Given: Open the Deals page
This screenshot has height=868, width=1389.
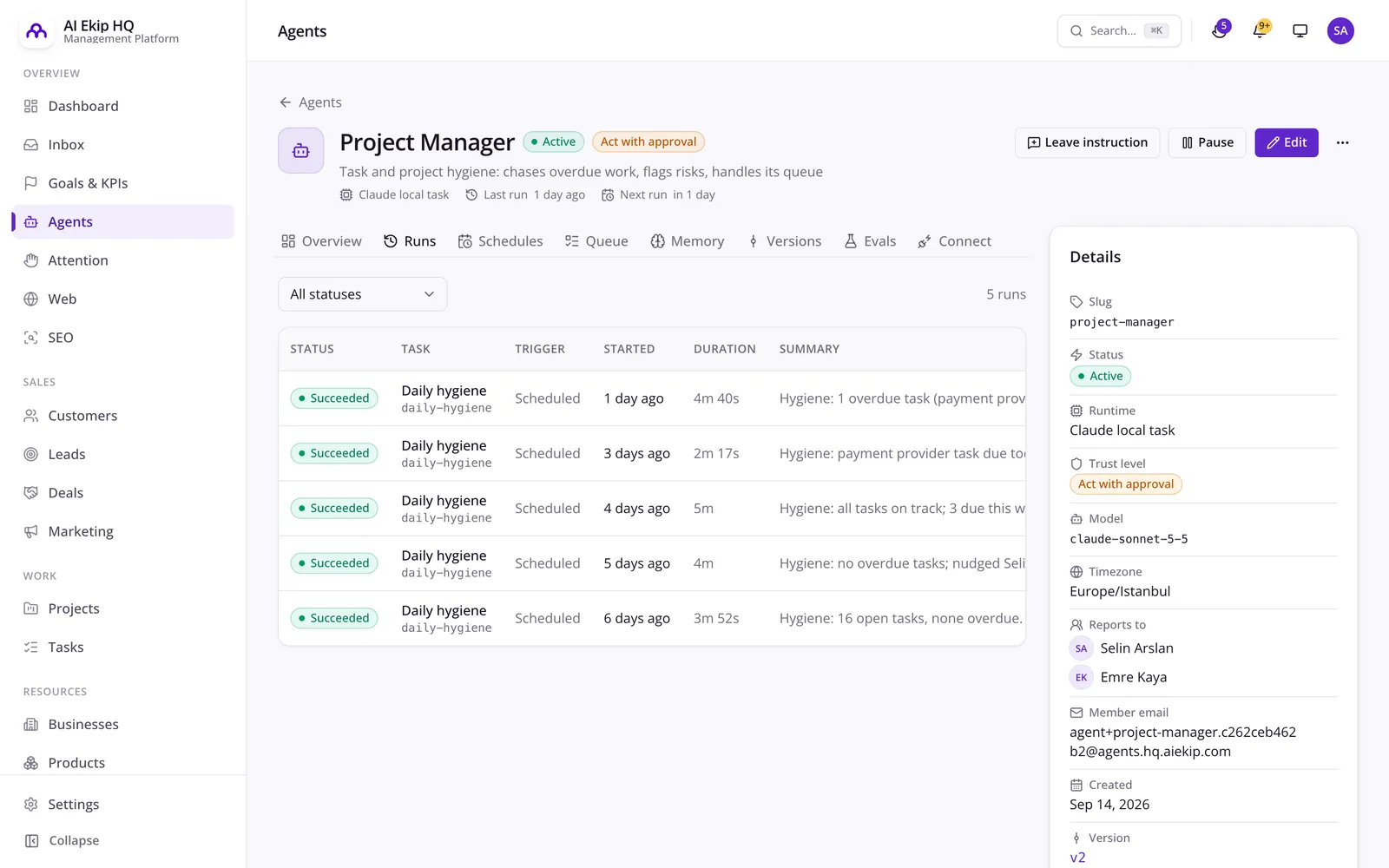Looking at the screenshot, I should point(123,493).
